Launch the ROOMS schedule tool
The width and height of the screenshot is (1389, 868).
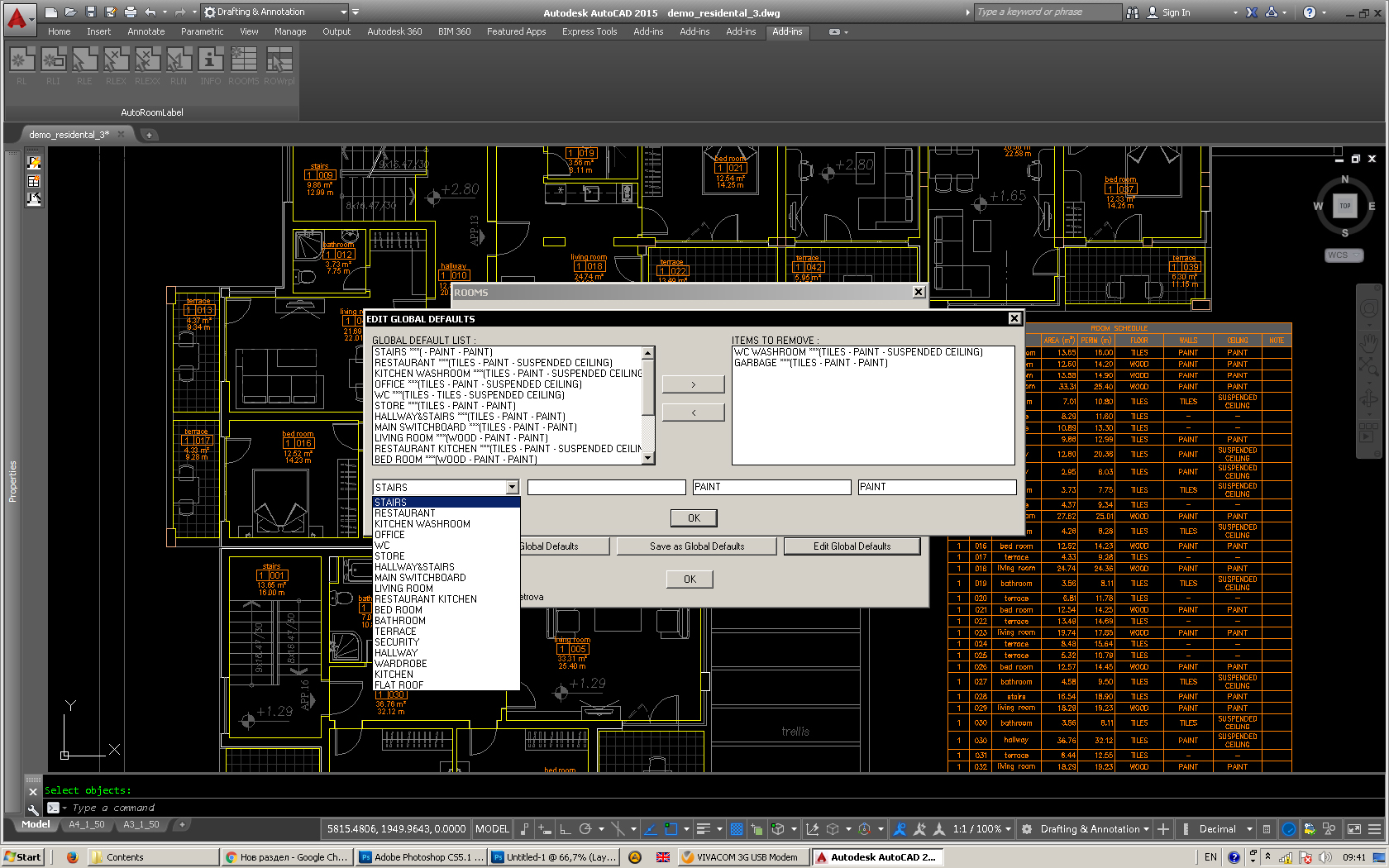pos(243,60)
